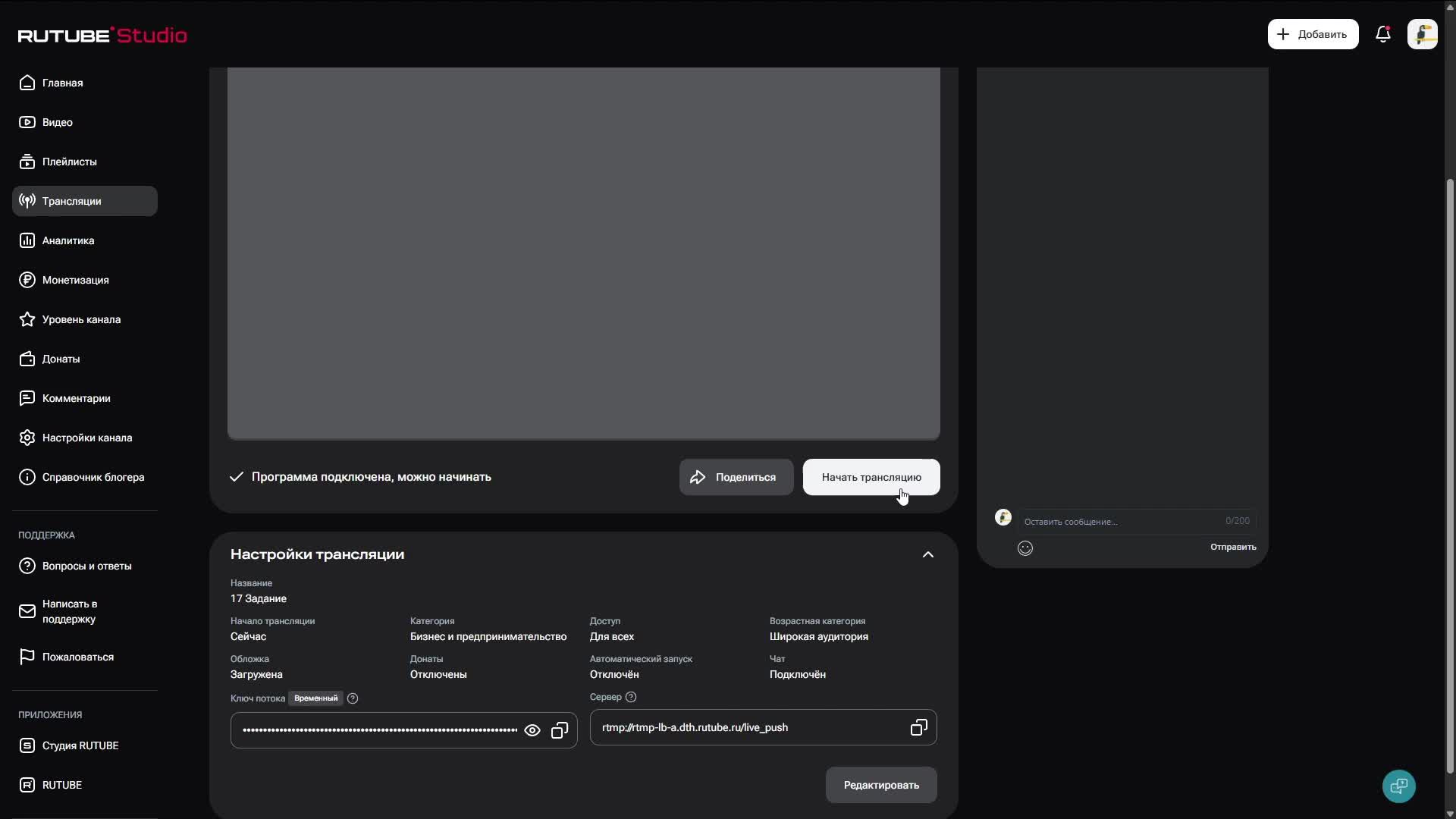Open the Аналитика chart icon

click(27, 240)
